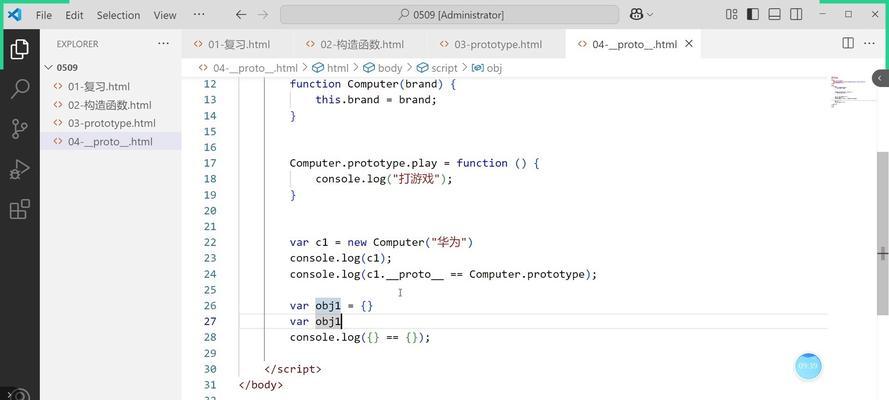
Task: Click the editor vertical scrollbar thumb
Action: [x=882, y=232]
